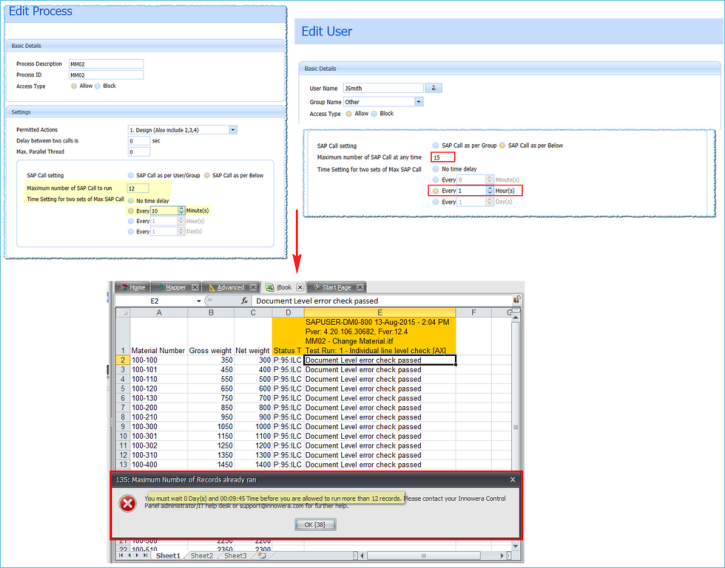
Task: Choose Every Day(s) option in Edit User
Action: [436, 202]
